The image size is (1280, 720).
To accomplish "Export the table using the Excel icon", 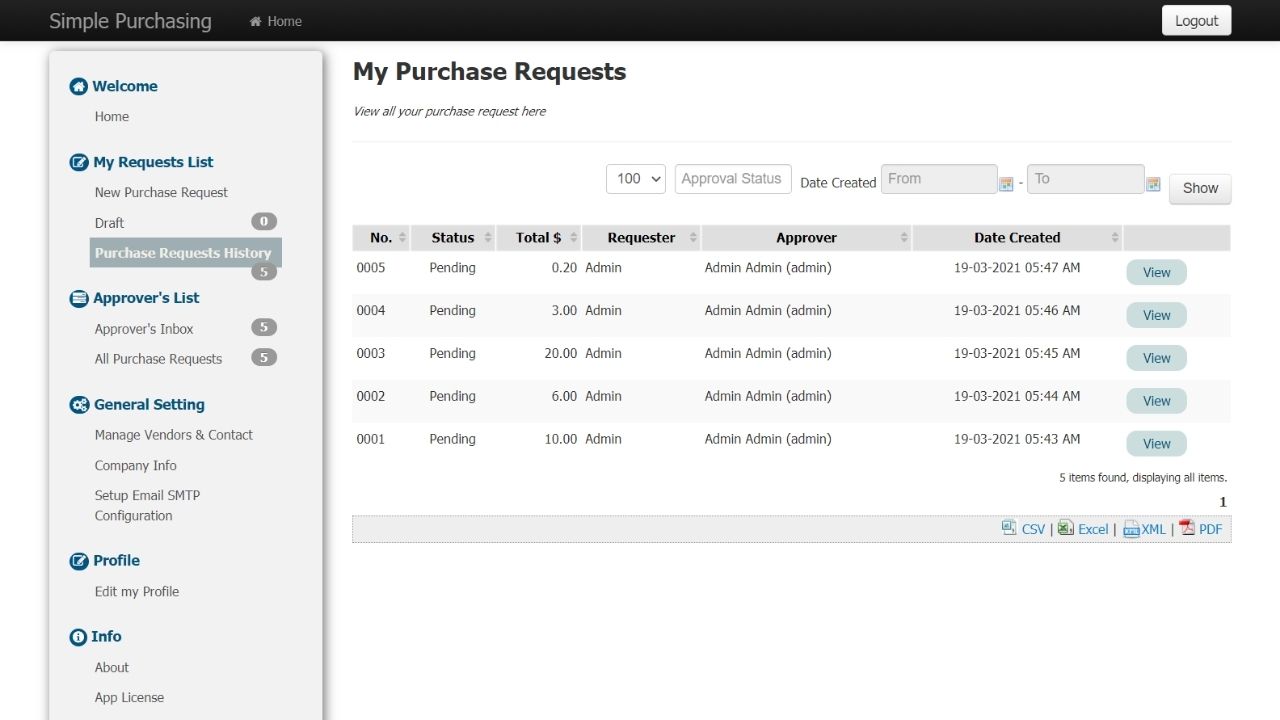I will (1066, 528).
